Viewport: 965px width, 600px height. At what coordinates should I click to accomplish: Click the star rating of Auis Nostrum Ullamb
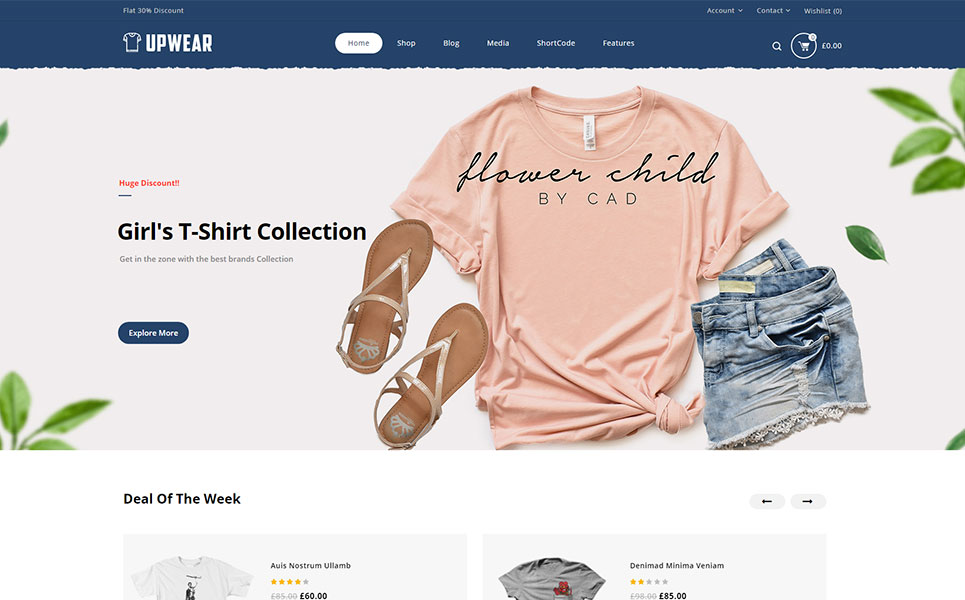tap(290, 582)
